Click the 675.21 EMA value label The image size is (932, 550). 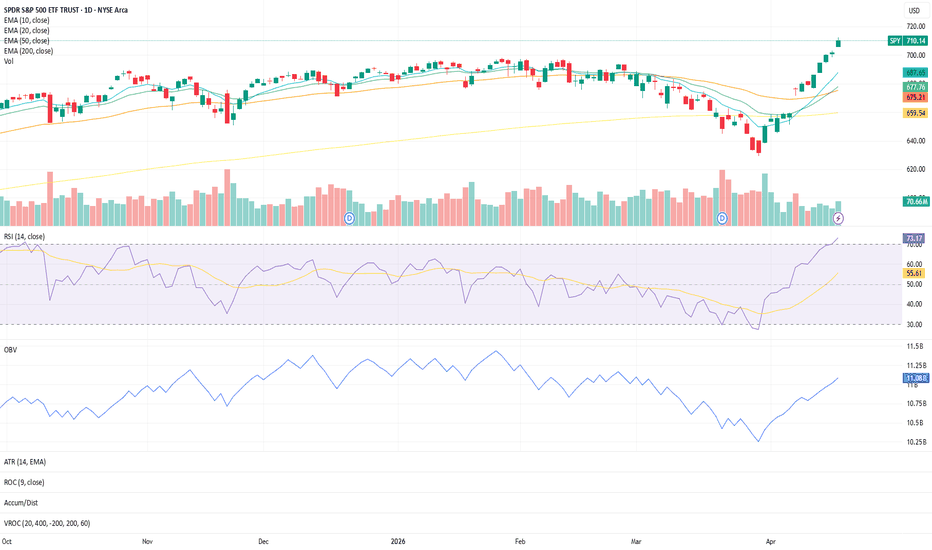915,97
